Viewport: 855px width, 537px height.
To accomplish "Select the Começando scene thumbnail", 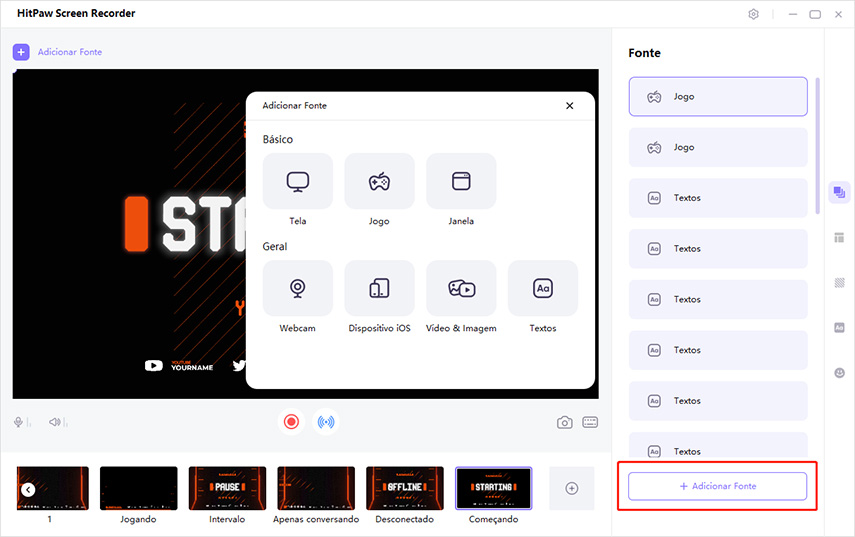I will pyautogui.click(x=493, y=488).
